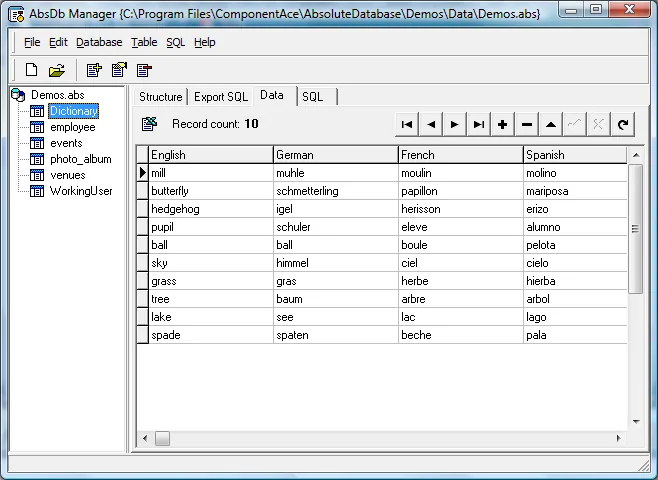Select the WorkingUser table in tree
Screen dimensions: 658x480
(81, 191)
